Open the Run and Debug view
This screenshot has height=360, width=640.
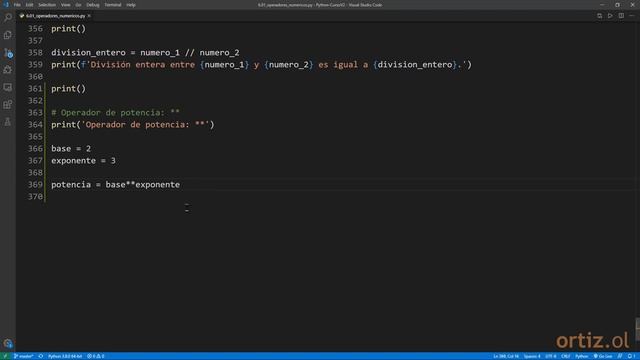[7, 70]
